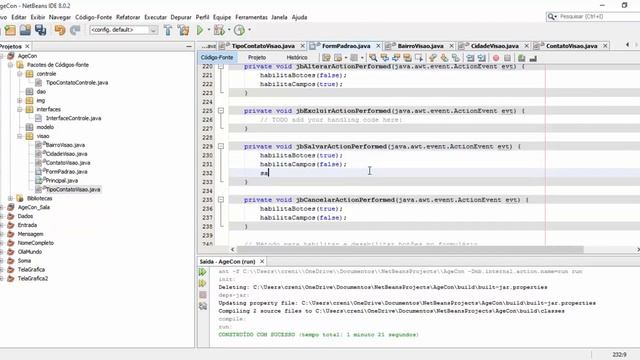Click the Last Edit icon in editor toolbar

tap(326, 58)
